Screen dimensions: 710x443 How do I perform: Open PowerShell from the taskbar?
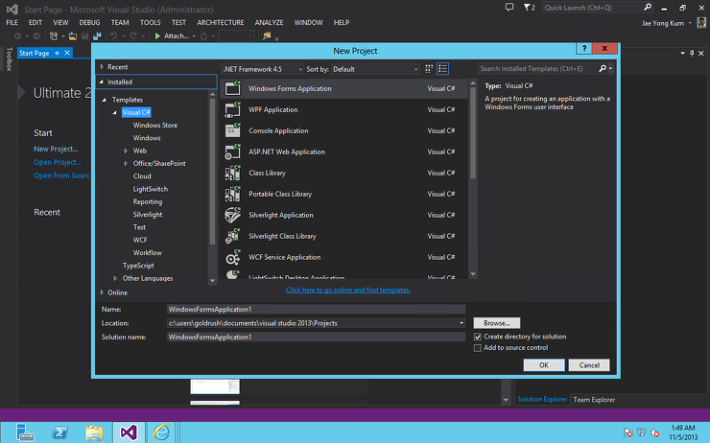click(60, 433)
